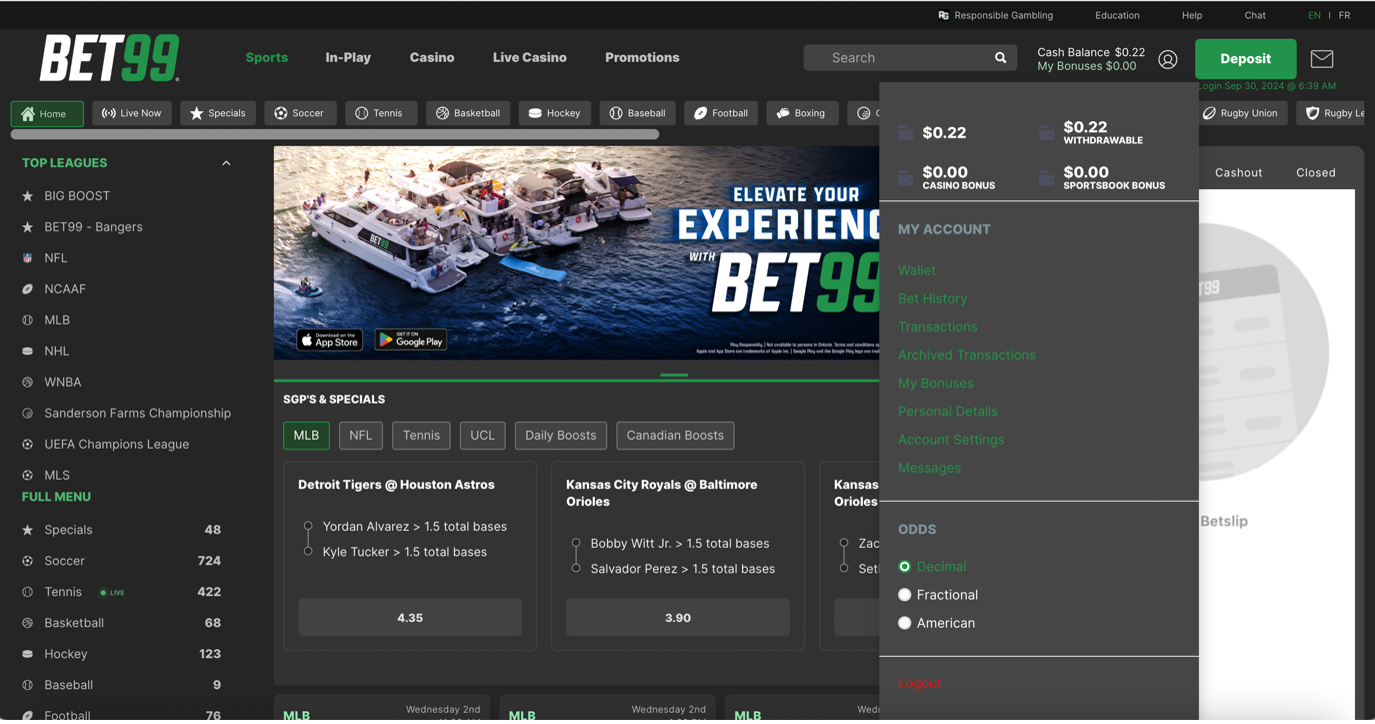Select UCL tab in SGP's & Specials
Screen dimensions: 1375x724
[x=482, y=435]
